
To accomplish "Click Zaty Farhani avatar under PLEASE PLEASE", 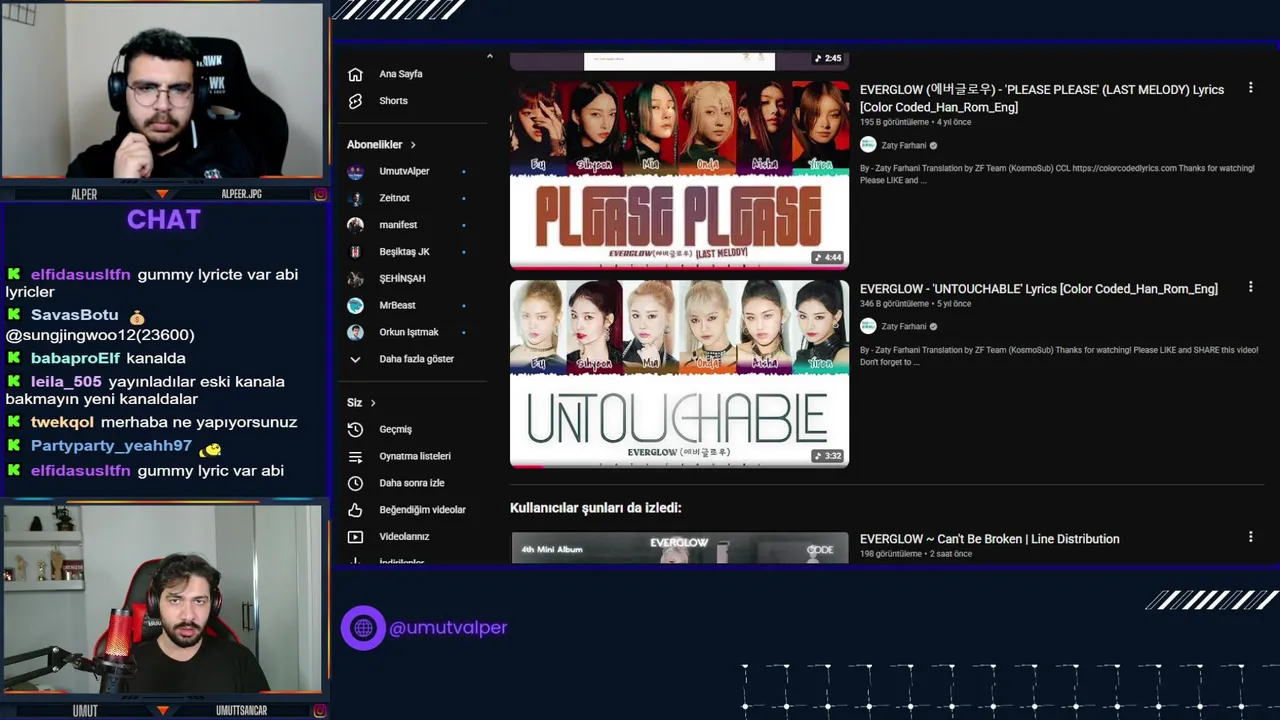I will (868, 145).
